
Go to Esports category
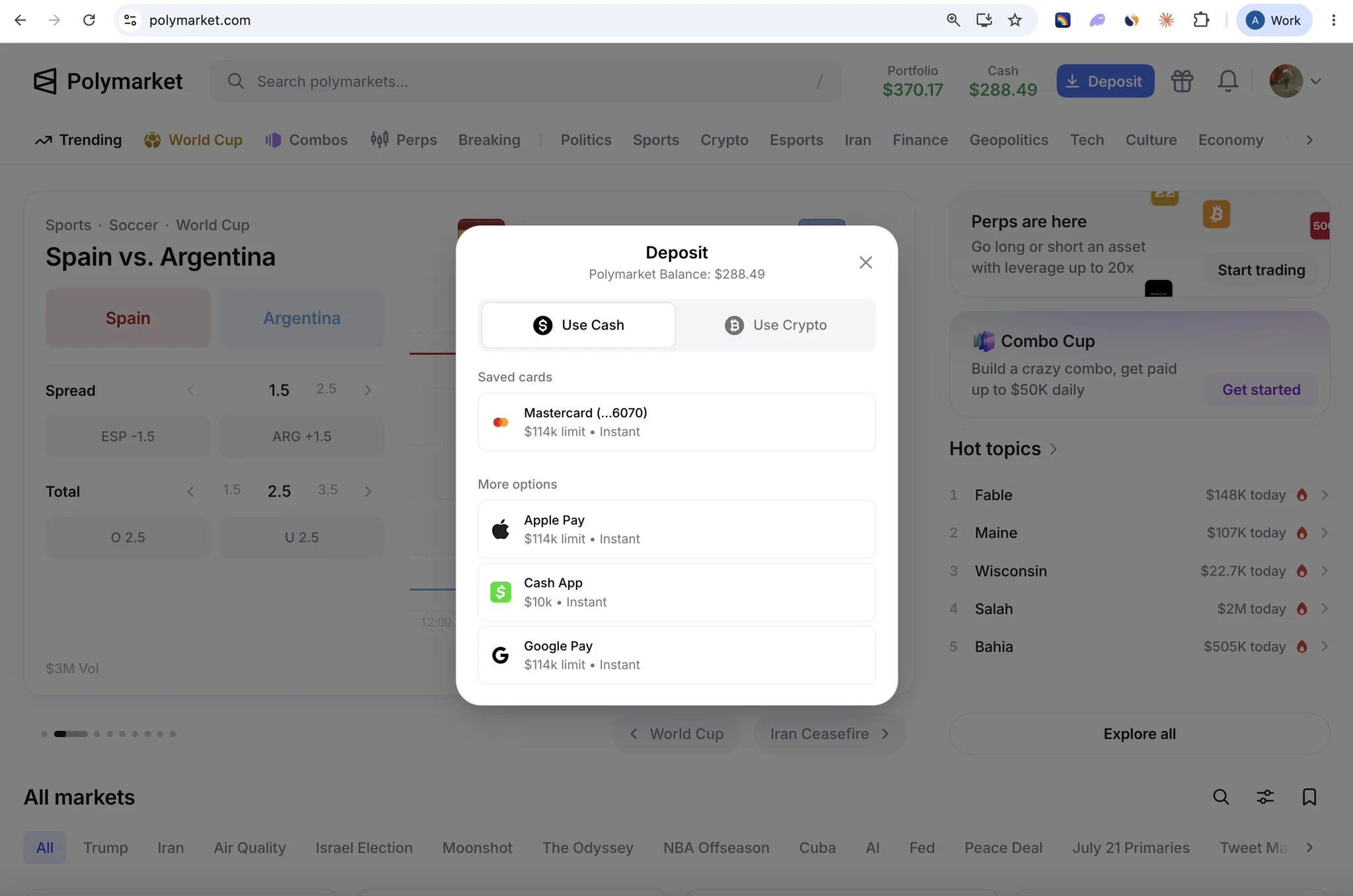click(796, 140)
